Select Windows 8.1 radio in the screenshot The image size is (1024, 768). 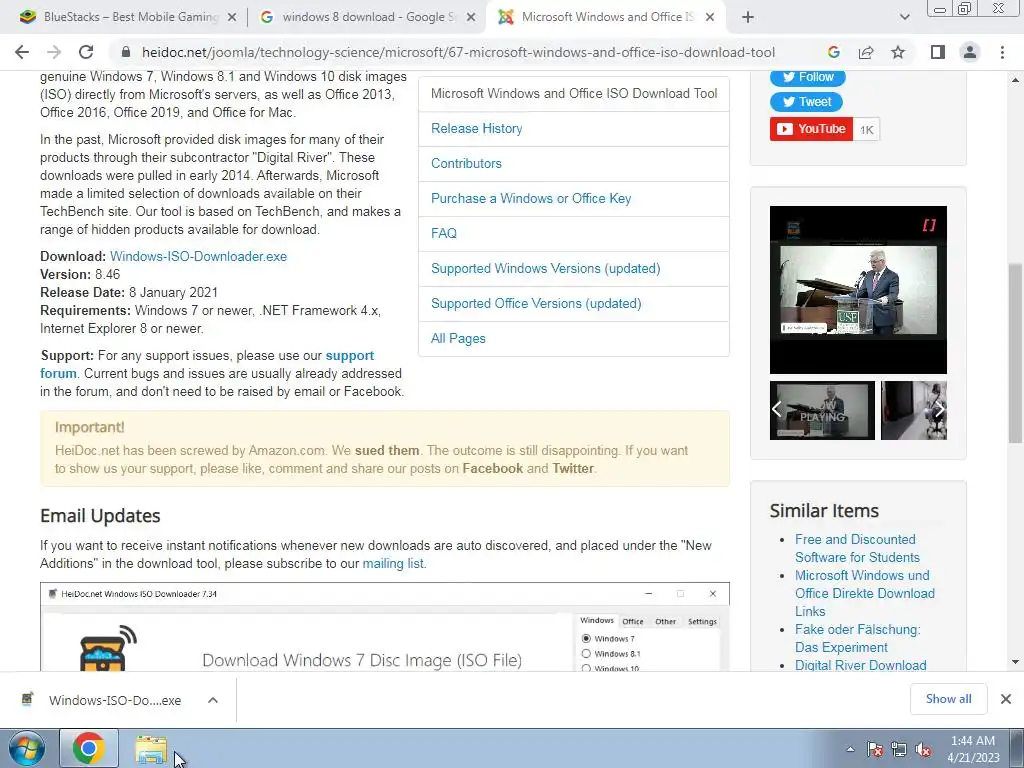[x=586, y=654]
